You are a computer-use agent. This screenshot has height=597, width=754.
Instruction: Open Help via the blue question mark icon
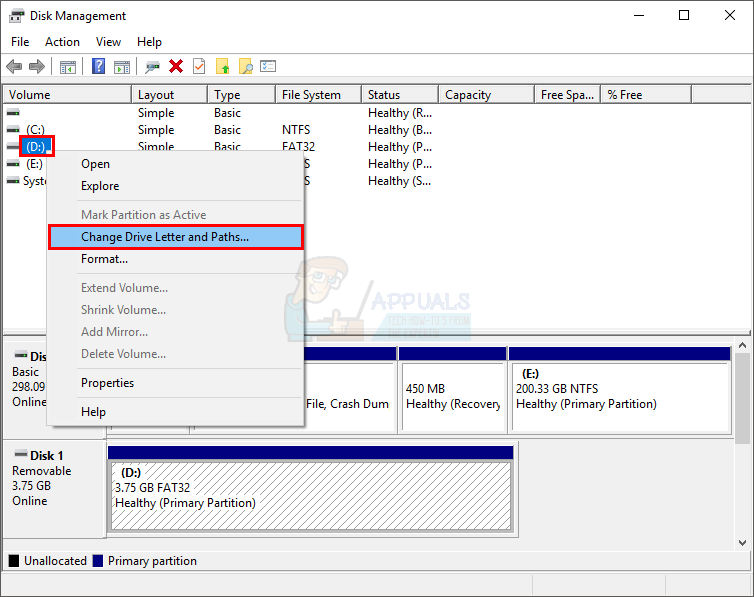point(98,66)
